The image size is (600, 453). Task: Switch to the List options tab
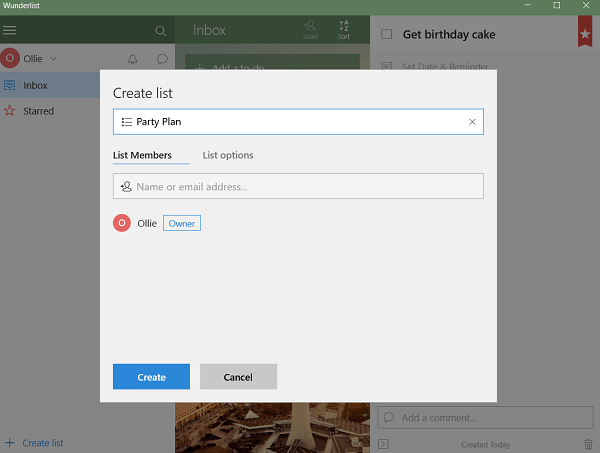(x=228, y=155)
